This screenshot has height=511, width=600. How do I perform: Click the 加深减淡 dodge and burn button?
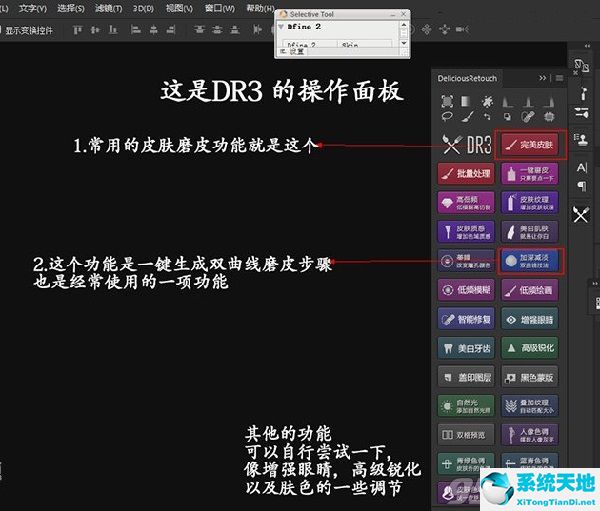coord(530,261)
